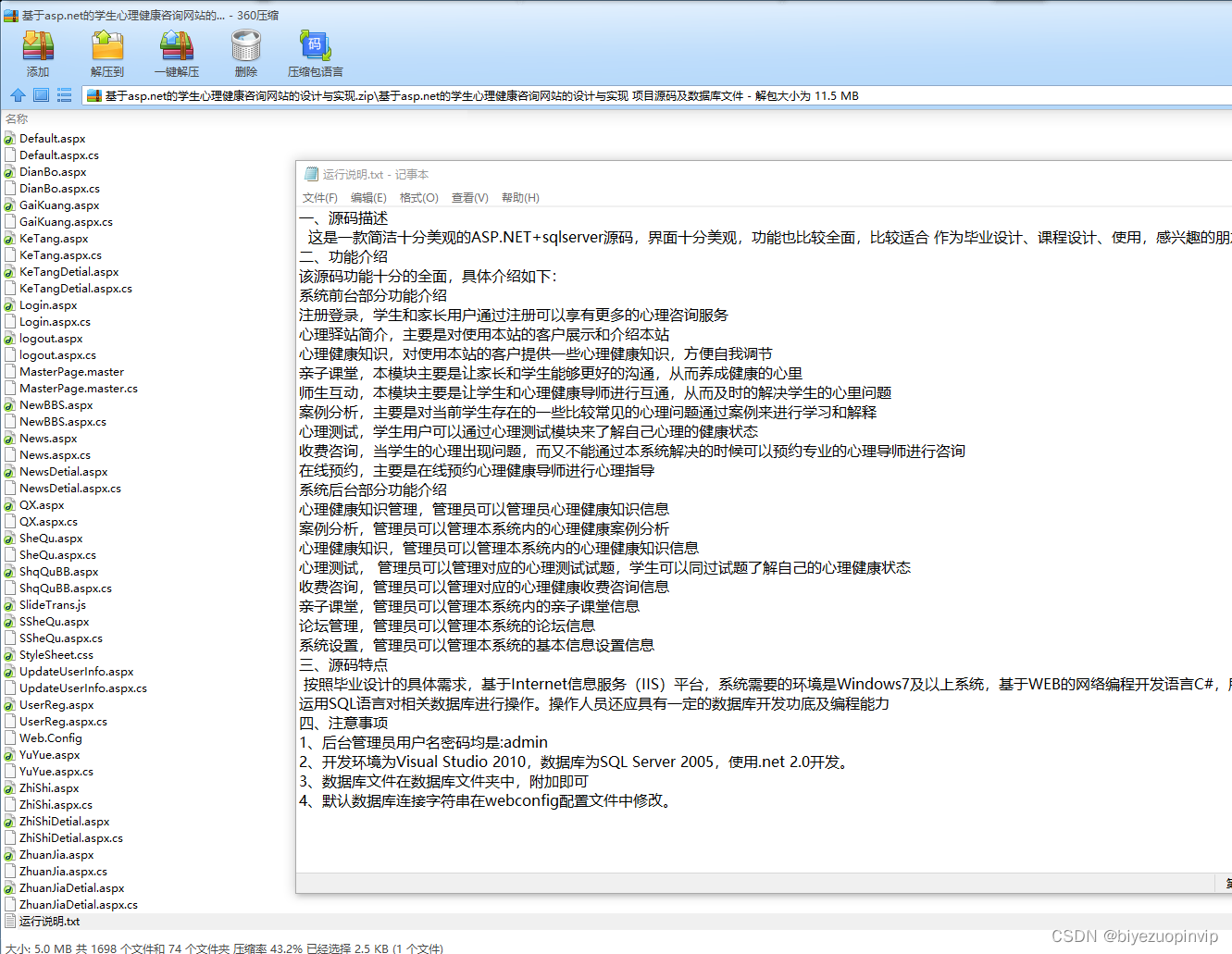
Task: Open the 文件 menu in Notepad
Action: pos(319,197)
